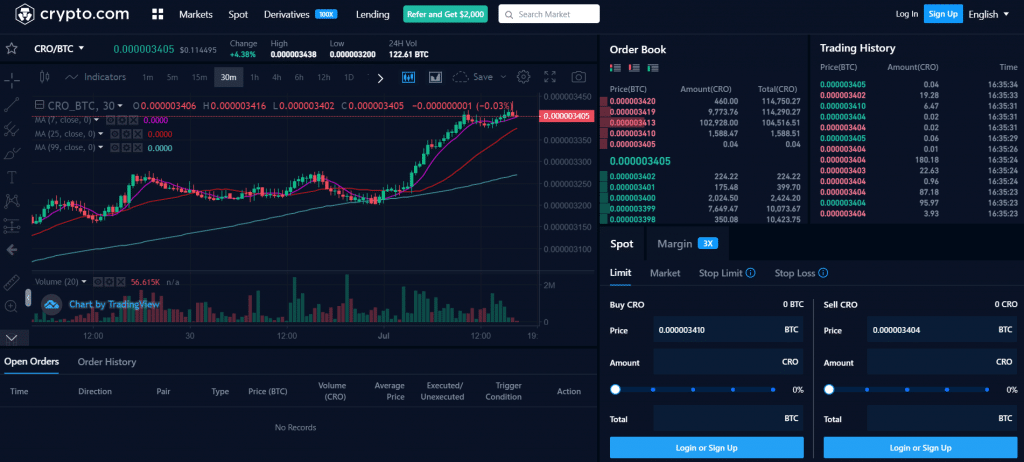Screen dimensions: 1024x462
Task: Click Sign Up button in header
Action: pos(943,14)
